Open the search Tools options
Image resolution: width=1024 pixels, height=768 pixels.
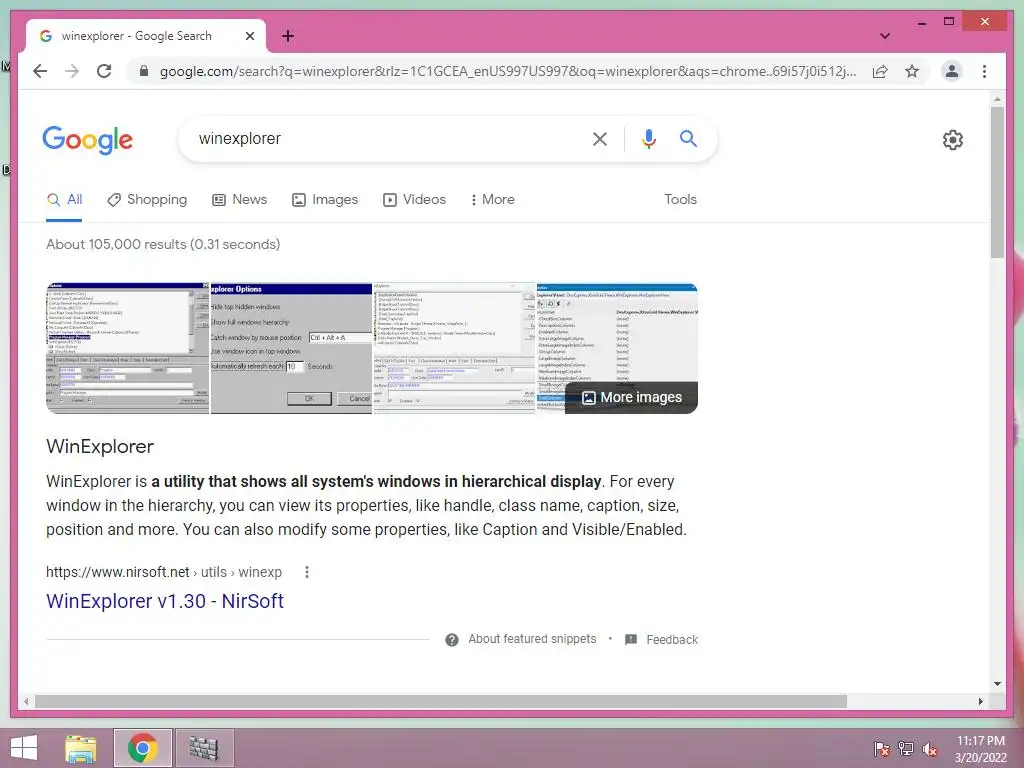[680, 200]
